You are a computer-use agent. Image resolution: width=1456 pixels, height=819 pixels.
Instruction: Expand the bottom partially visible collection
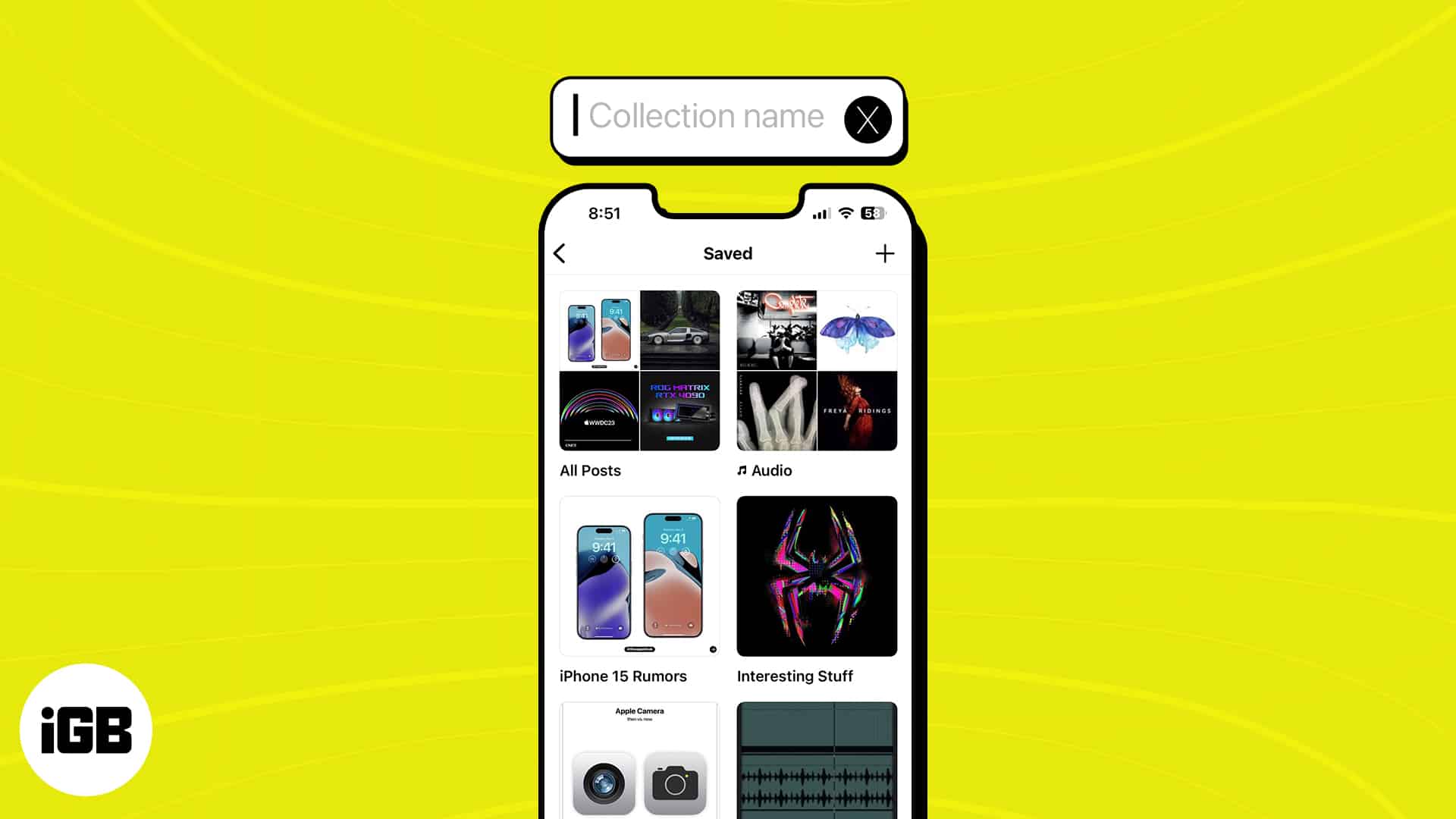(x=639, y=760)
